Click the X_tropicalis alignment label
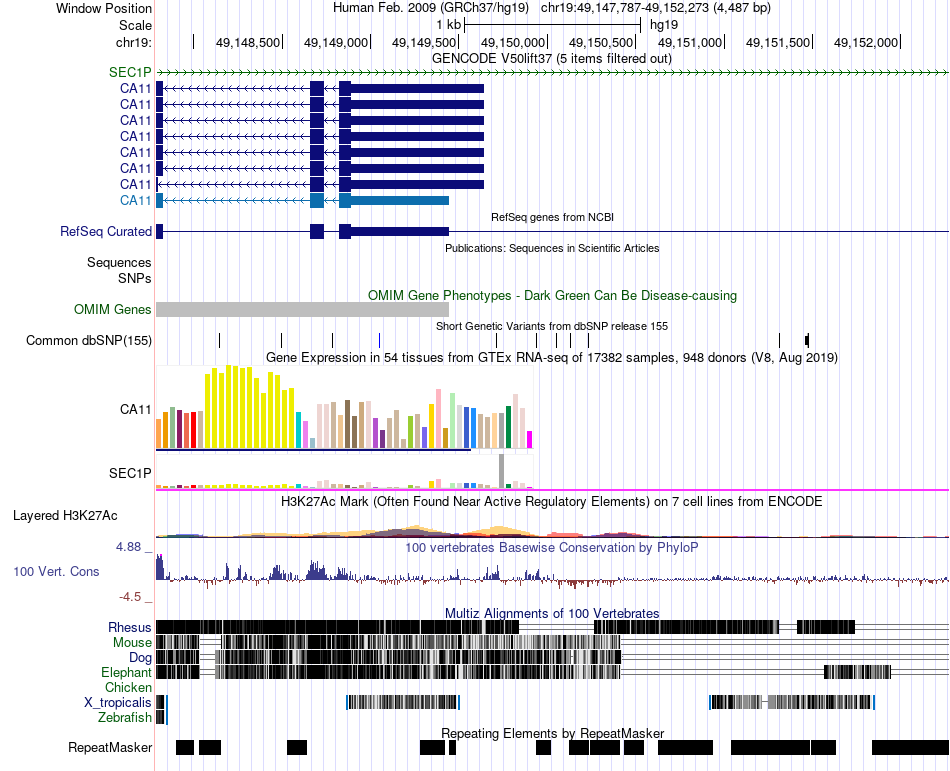Screen dimensions: 950x771 point(118,703)
